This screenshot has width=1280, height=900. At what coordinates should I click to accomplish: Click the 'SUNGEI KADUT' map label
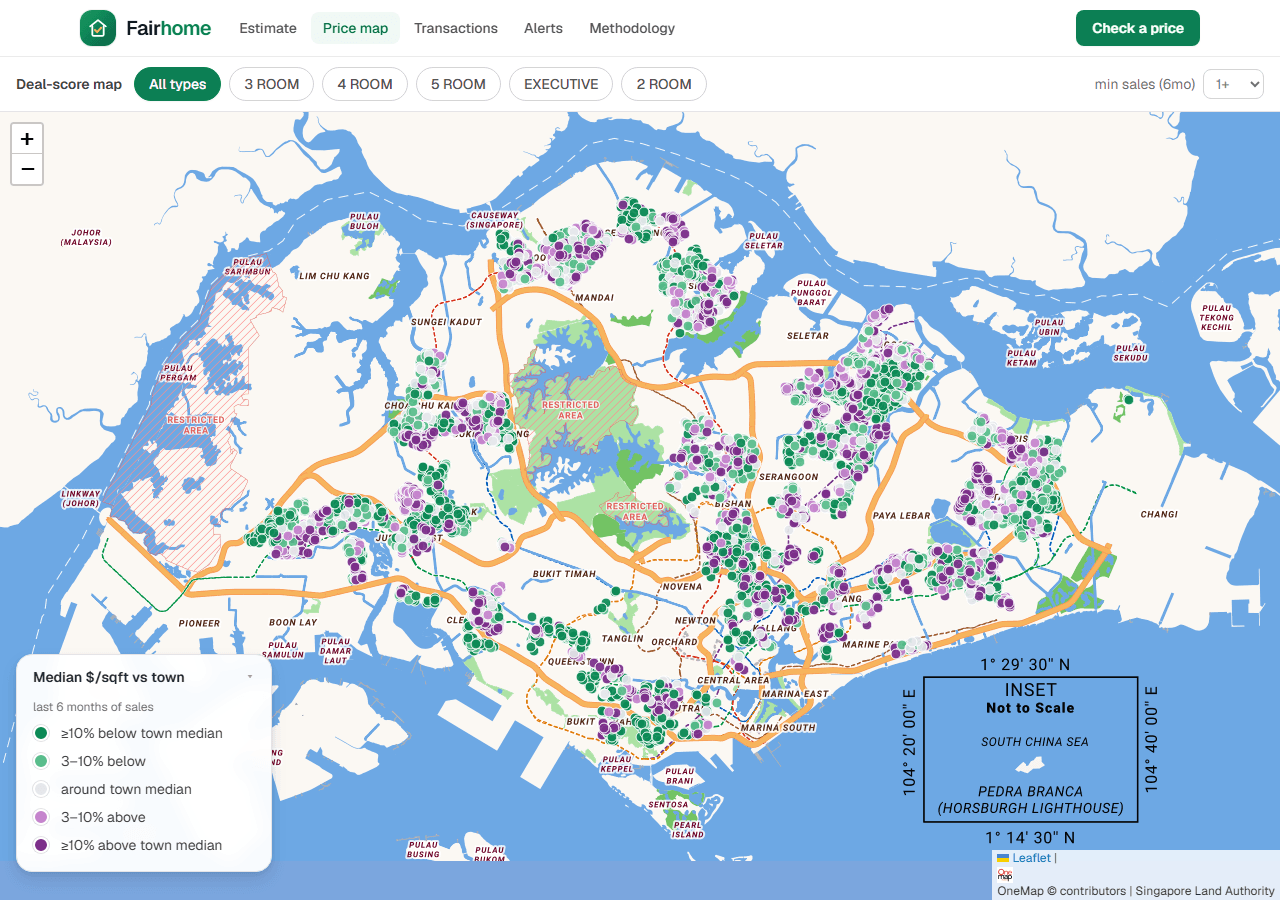[x=446, y=322]
